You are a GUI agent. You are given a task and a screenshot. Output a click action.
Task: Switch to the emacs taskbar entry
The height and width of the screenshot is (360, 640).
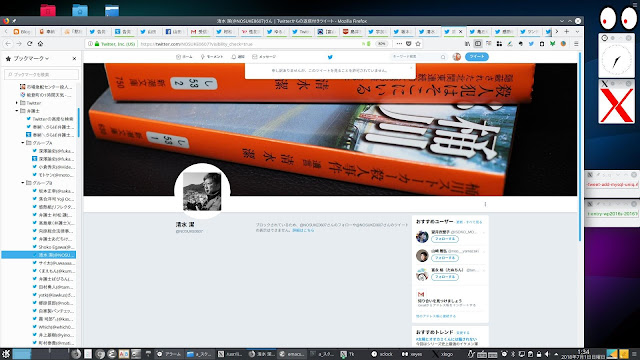291,354
